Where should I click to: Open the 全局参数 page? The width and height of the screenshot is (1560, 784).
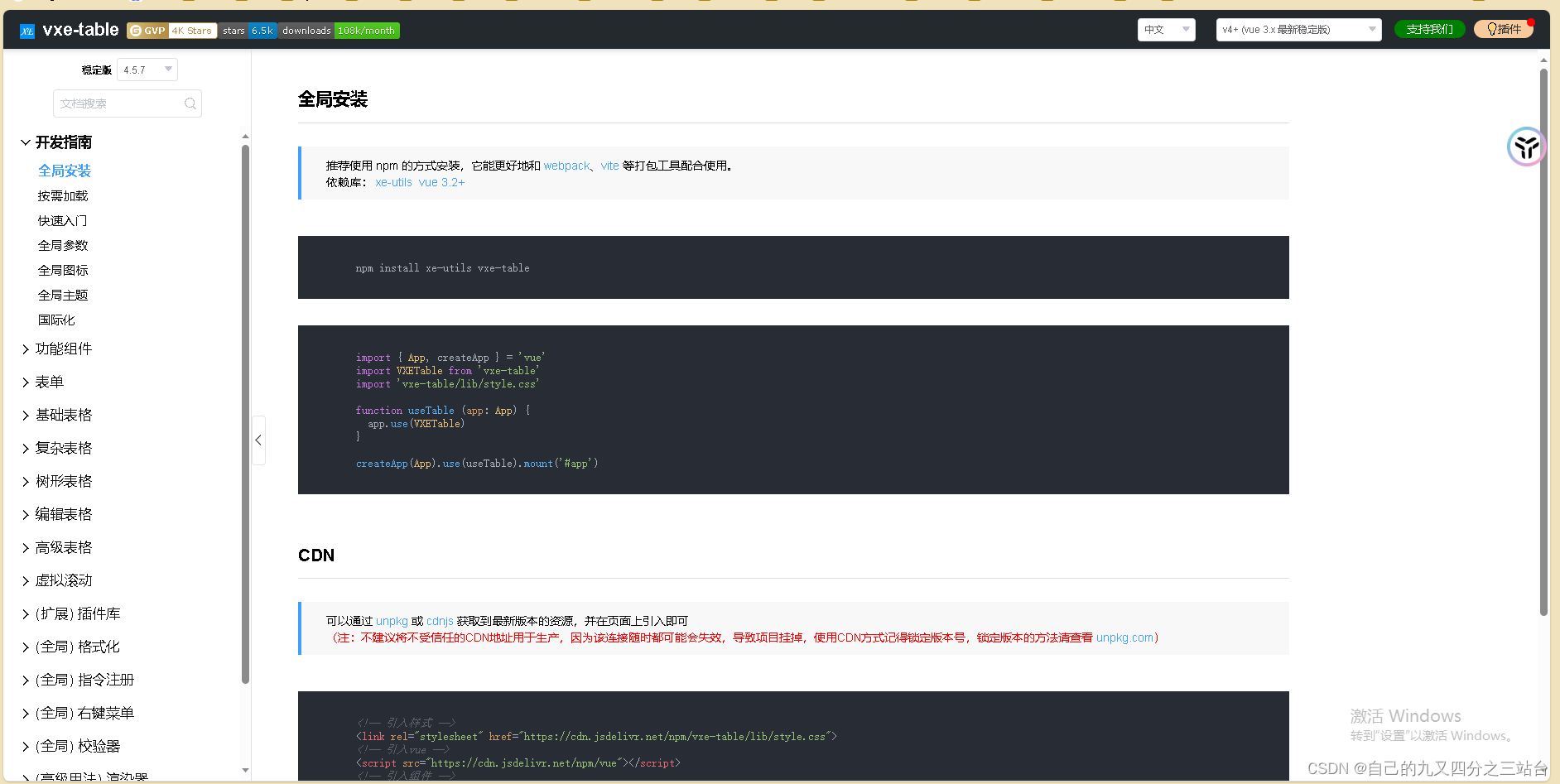pyautogui.click(x=63, y=246)
